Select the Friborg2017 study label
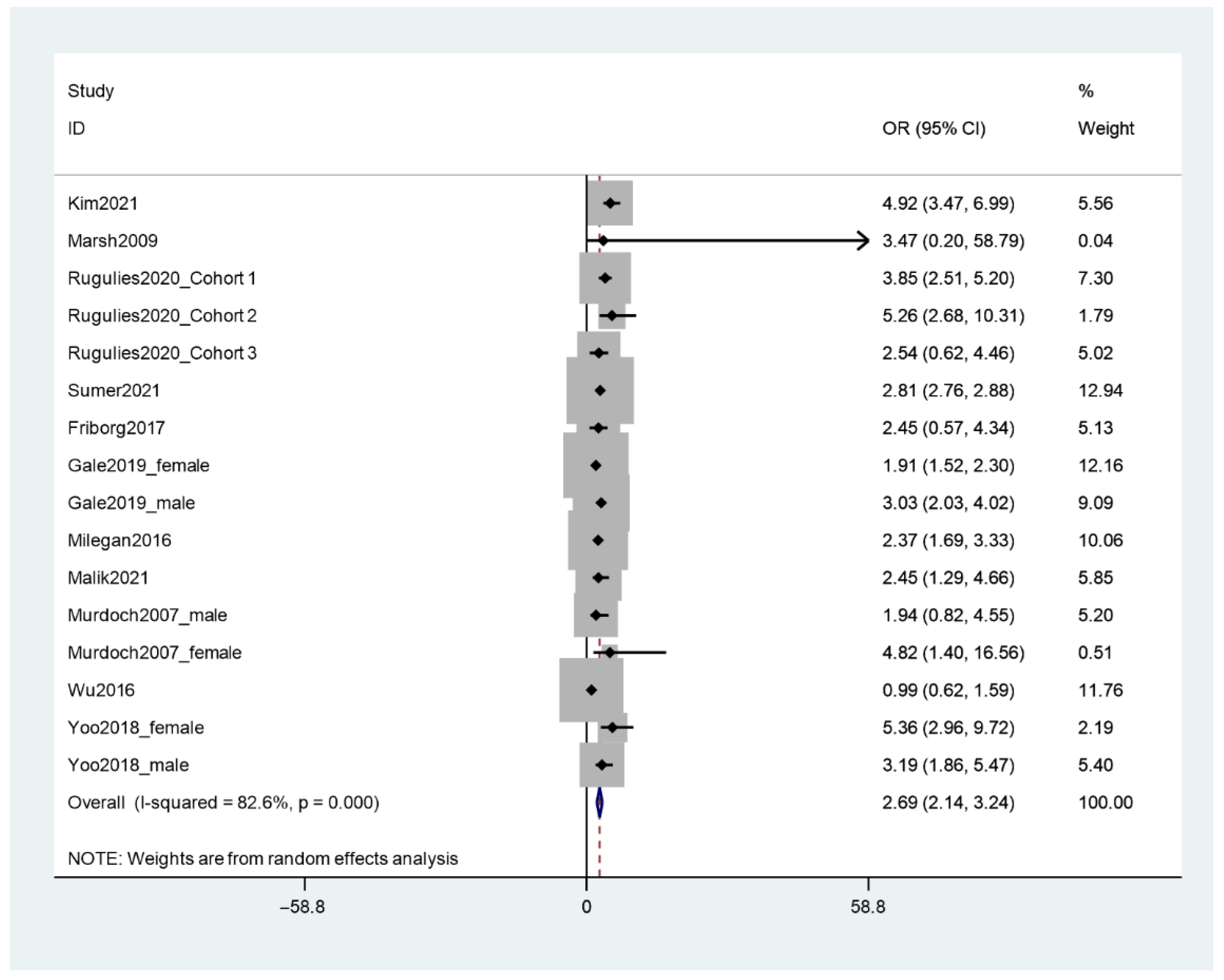Image resolution: width=1224 pixels, height=980 pixels. click(116, 428)
